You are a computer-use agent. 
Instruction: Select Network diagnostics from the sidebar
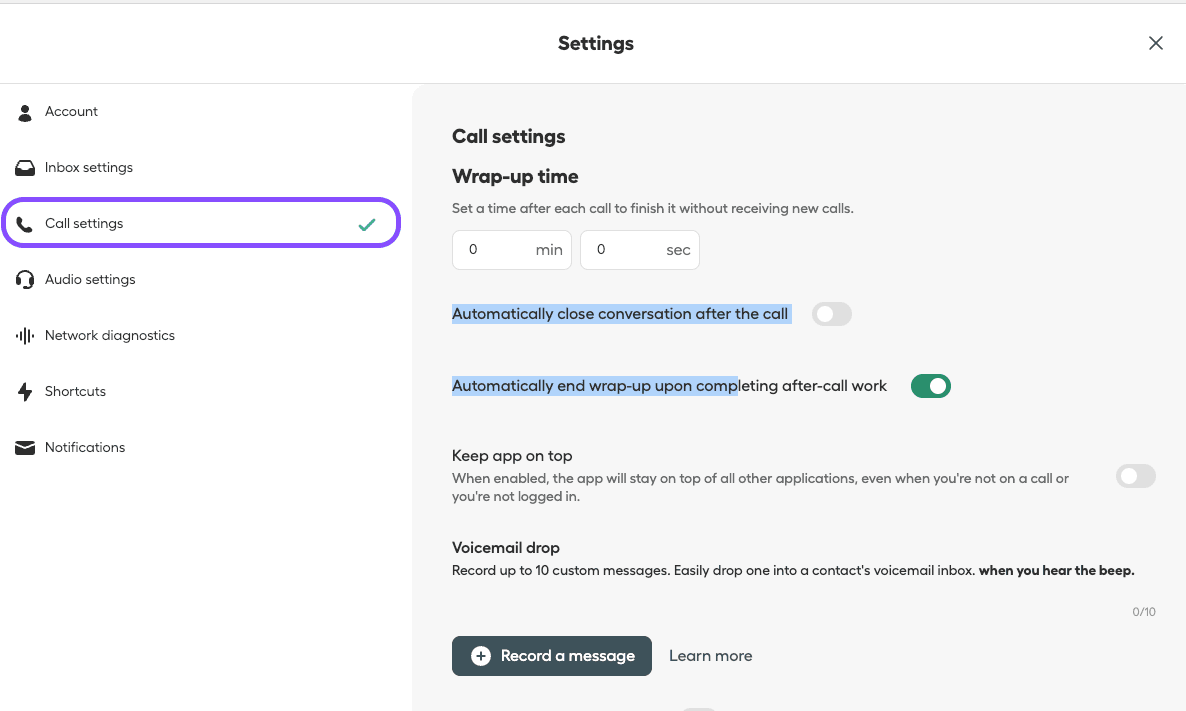(110, 336)
